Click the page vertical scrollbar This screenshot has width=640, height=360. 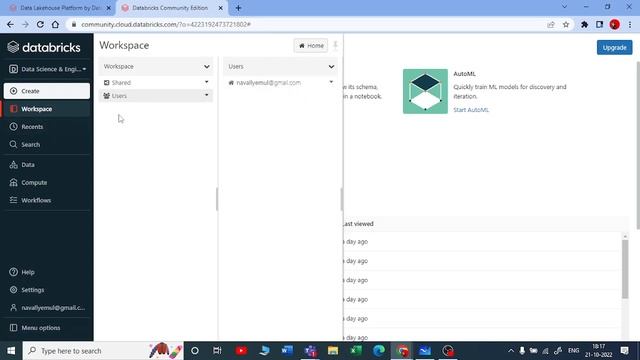638,145
